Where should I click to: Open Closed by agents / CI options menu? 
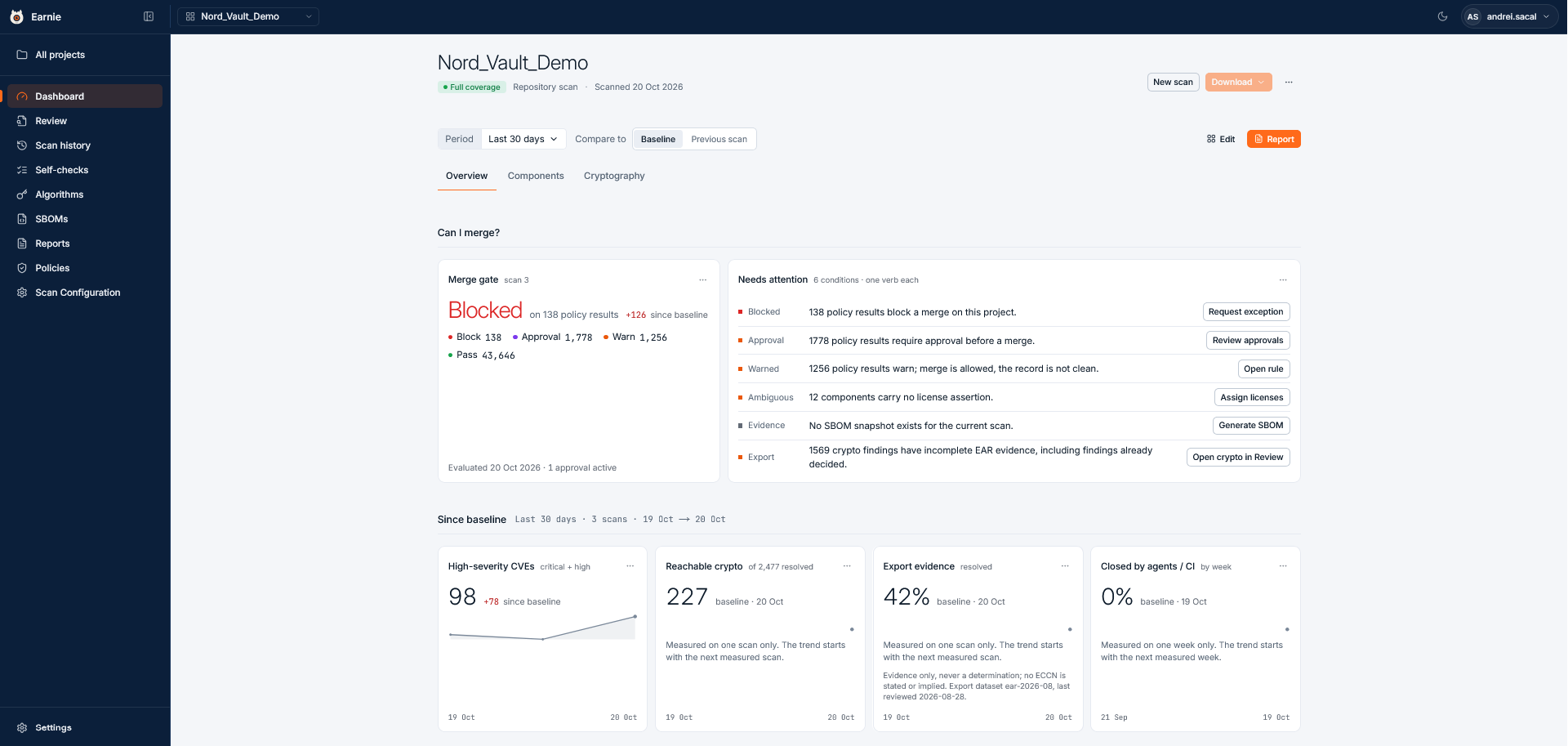(1283, 566)
